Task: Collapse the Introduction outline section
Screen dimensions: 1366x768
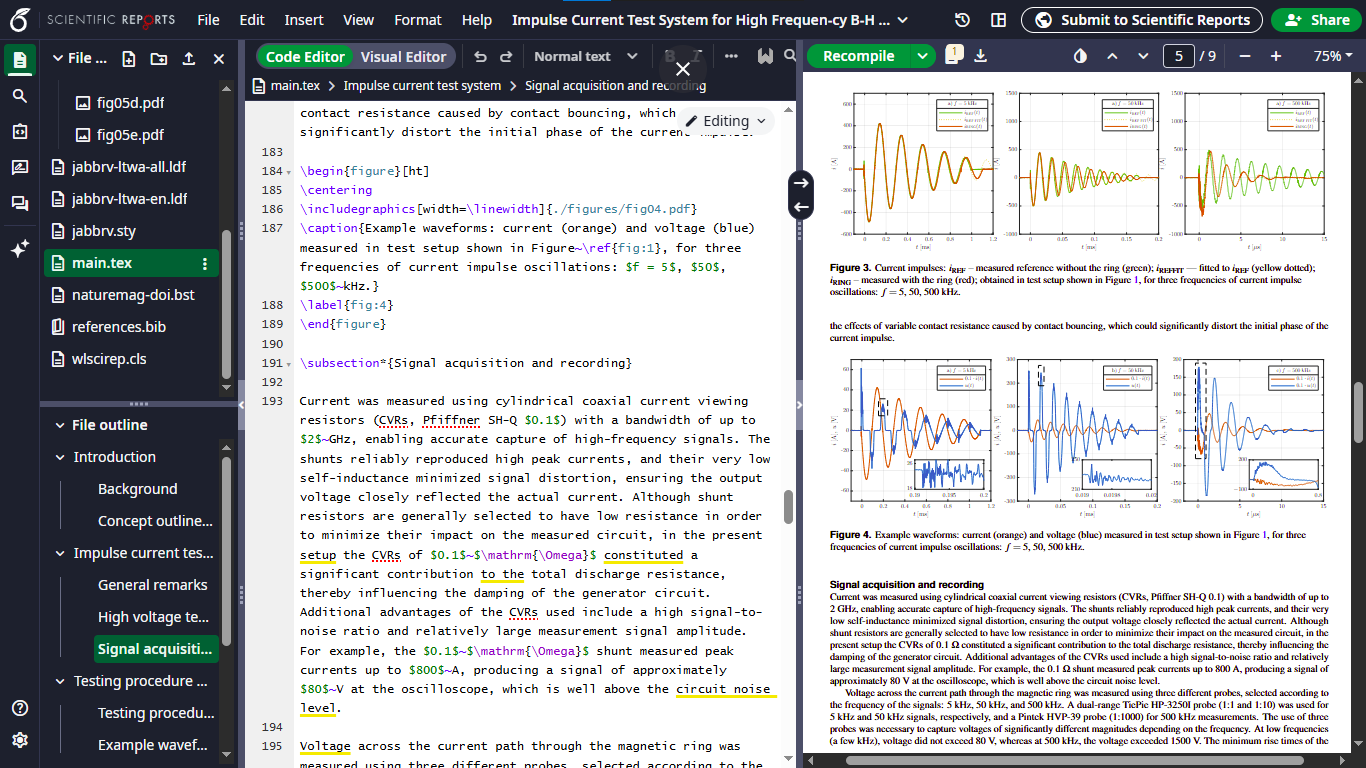Action: click(x=59, y=457)
